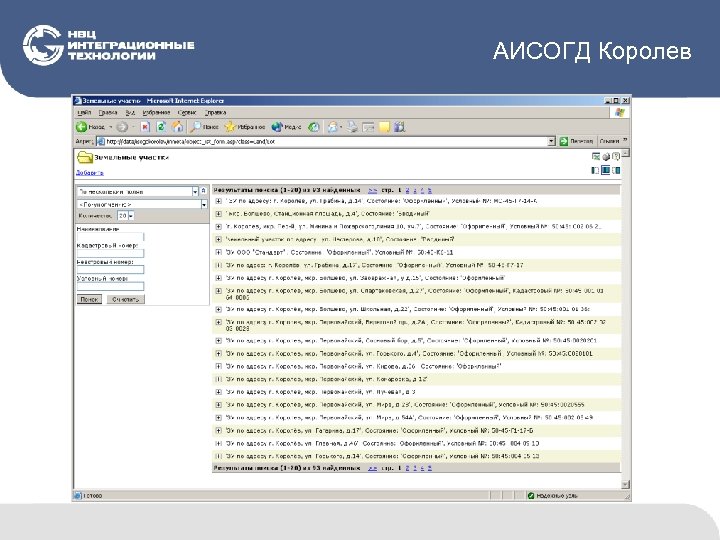This screenshot has height=540, width=720.
Task: Open the address bar URL history dropdown
Action: (x=551, y=141)
